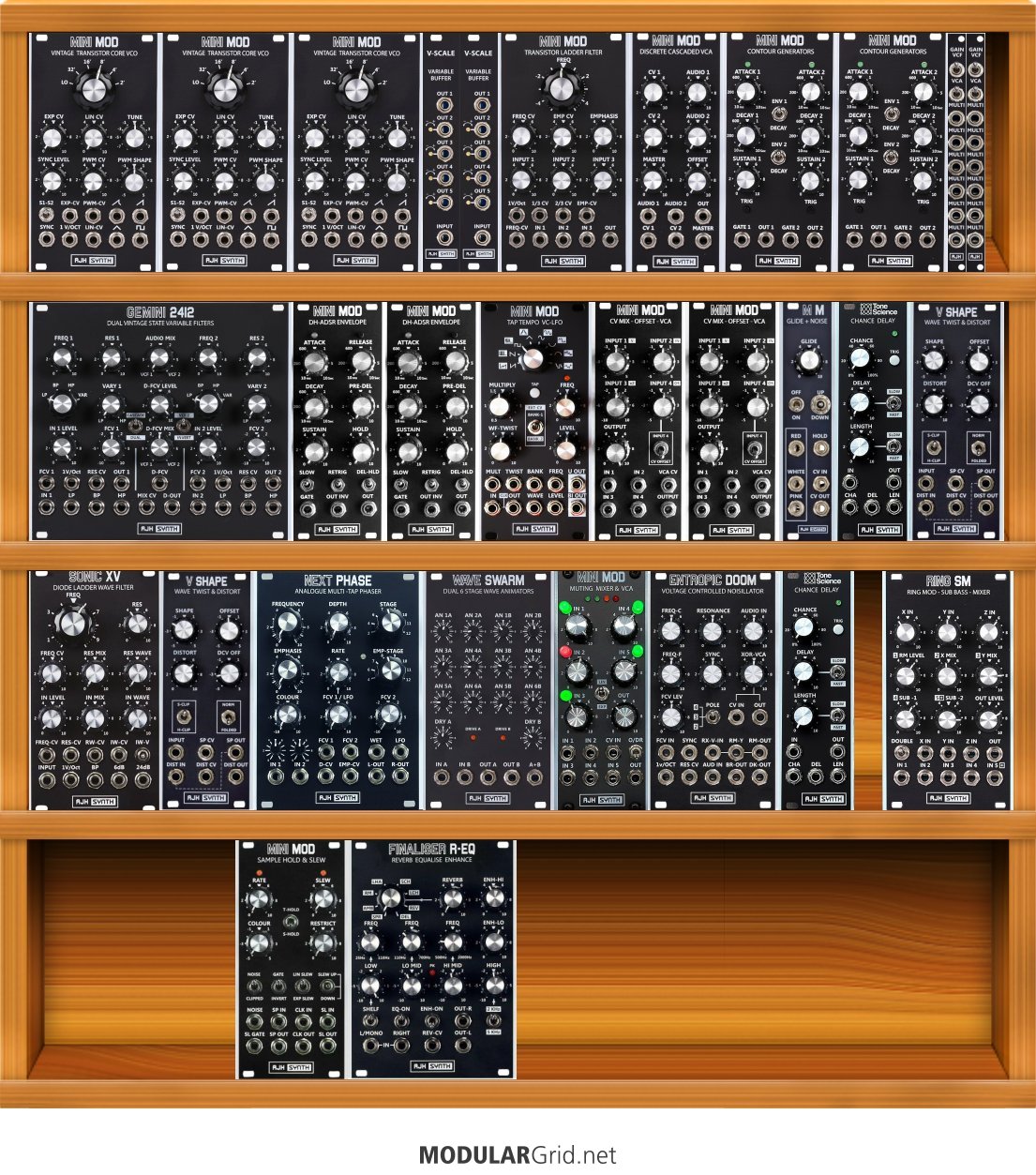Select SL GATE jack on Sample Hold & Slew

click(254, 1045)
